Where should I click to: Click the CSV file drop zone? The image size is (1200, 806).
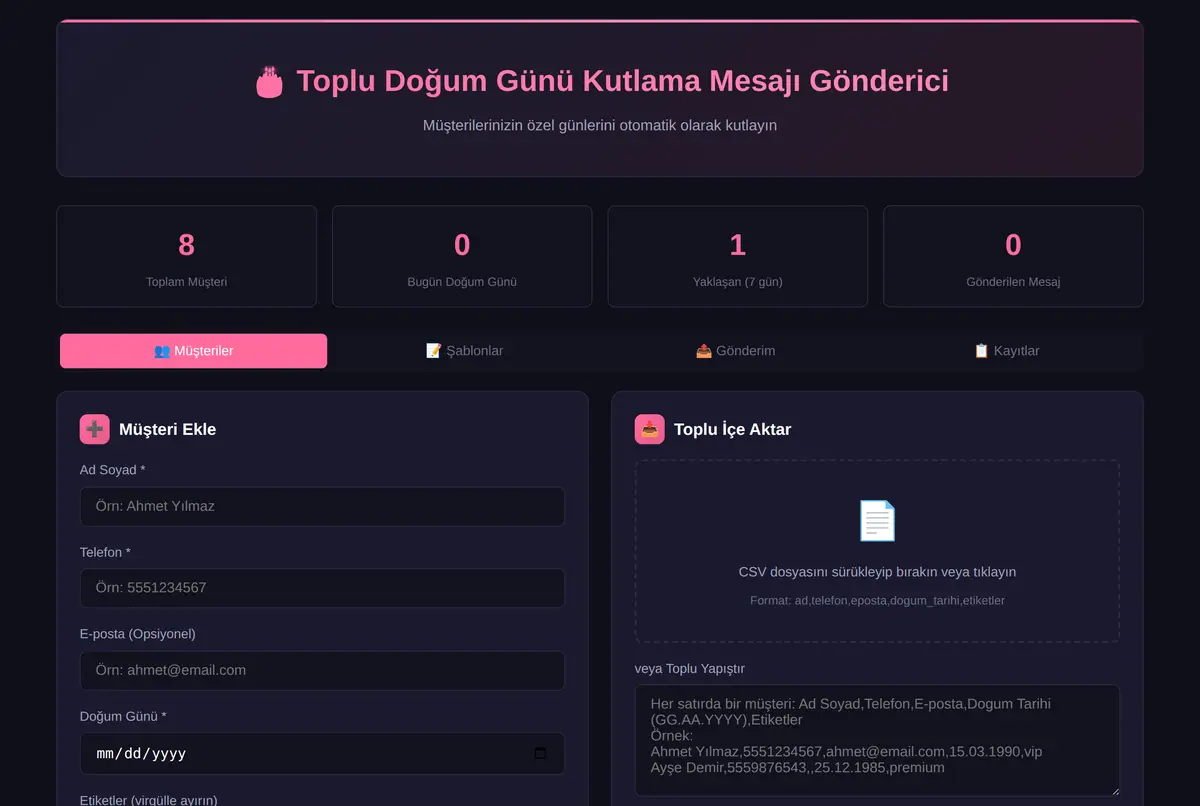click(877, 551)
